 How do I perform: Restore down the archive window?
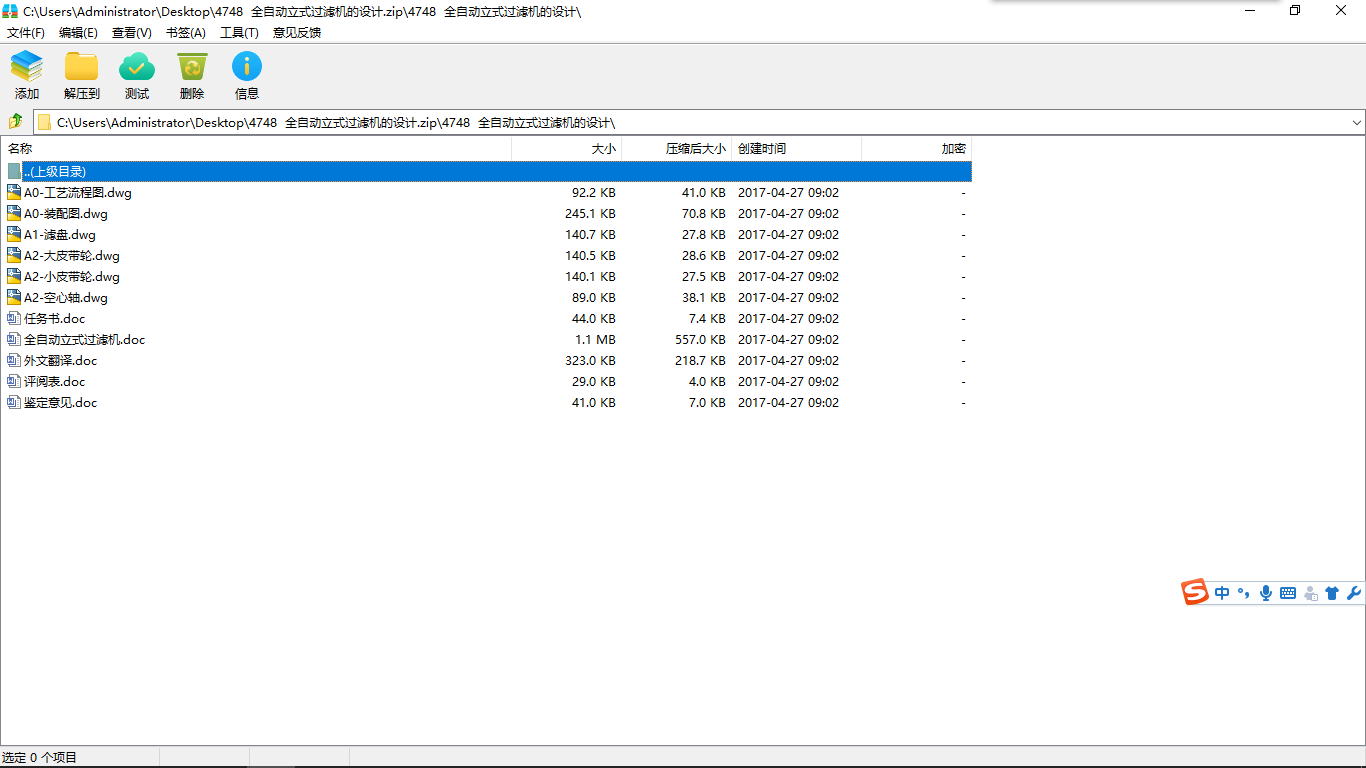(x=1295, y=11)
